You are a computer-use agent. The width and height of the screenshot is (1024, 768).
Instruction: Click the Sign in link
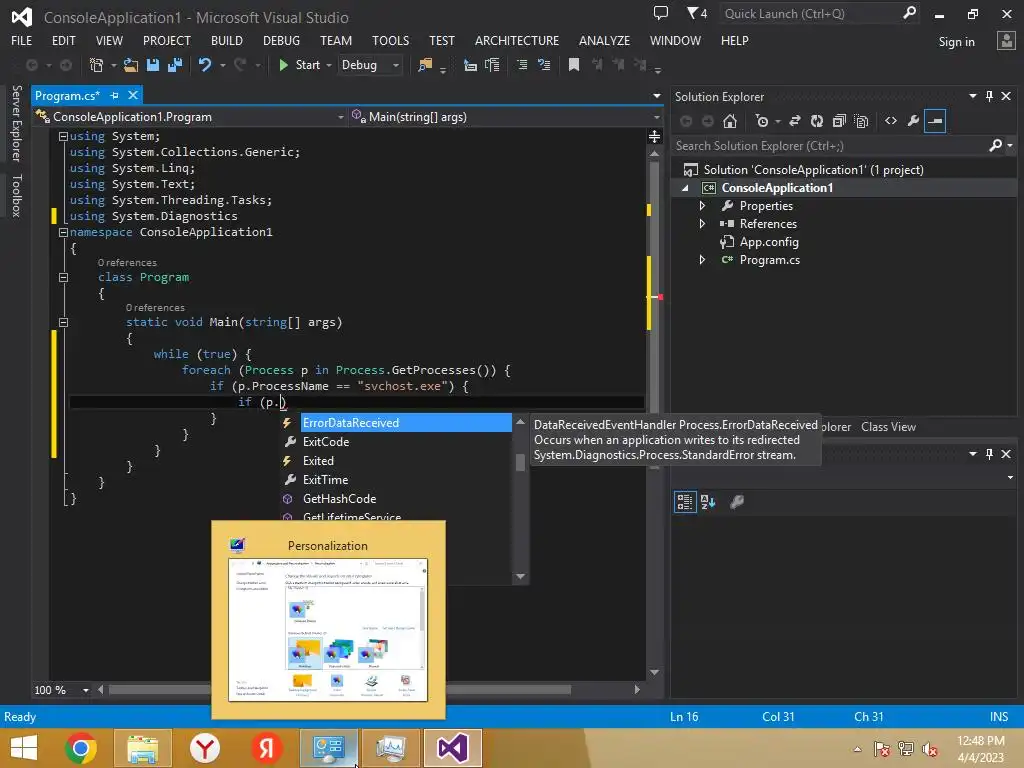point(956,42)
